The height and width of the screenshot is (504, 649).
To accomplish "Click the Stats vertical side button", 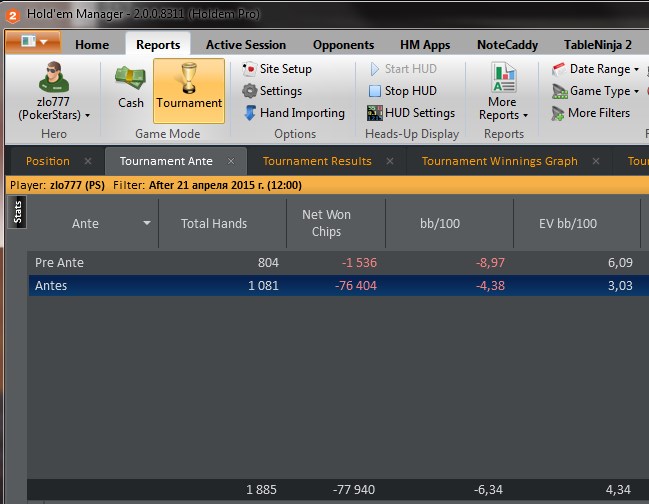I will click(x=17, y=212).
